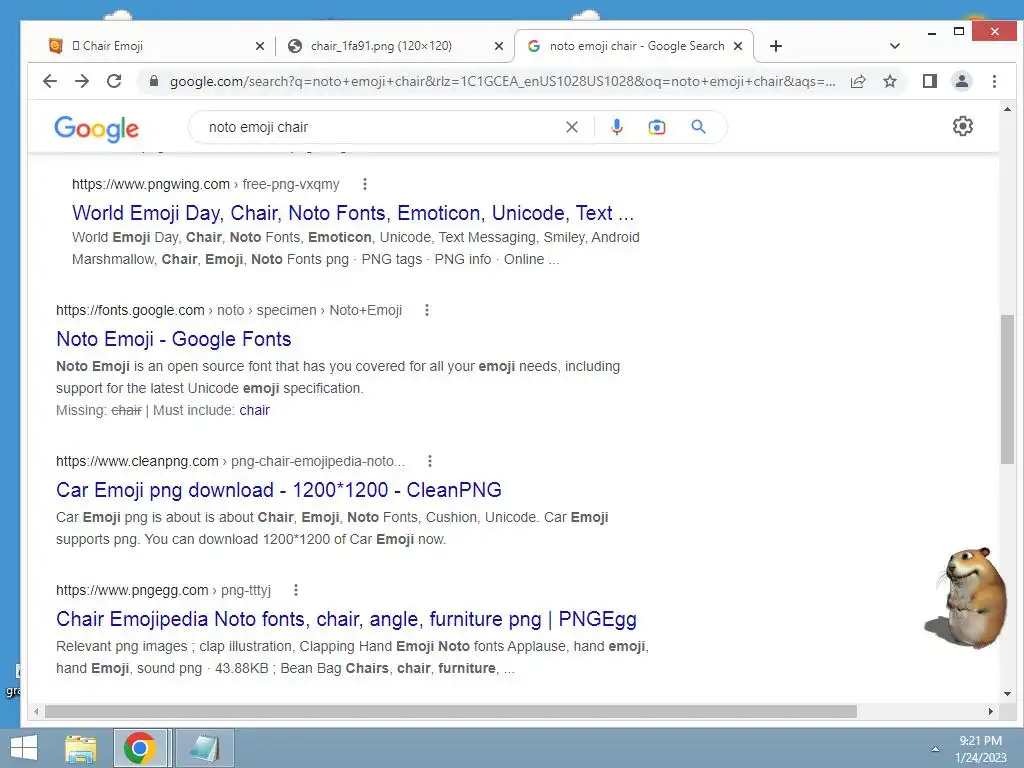Click the pngegg.com URL breadcrumb
This screenshot has width=1024, height=768.
pyautogui.click(x=163, y=590)
